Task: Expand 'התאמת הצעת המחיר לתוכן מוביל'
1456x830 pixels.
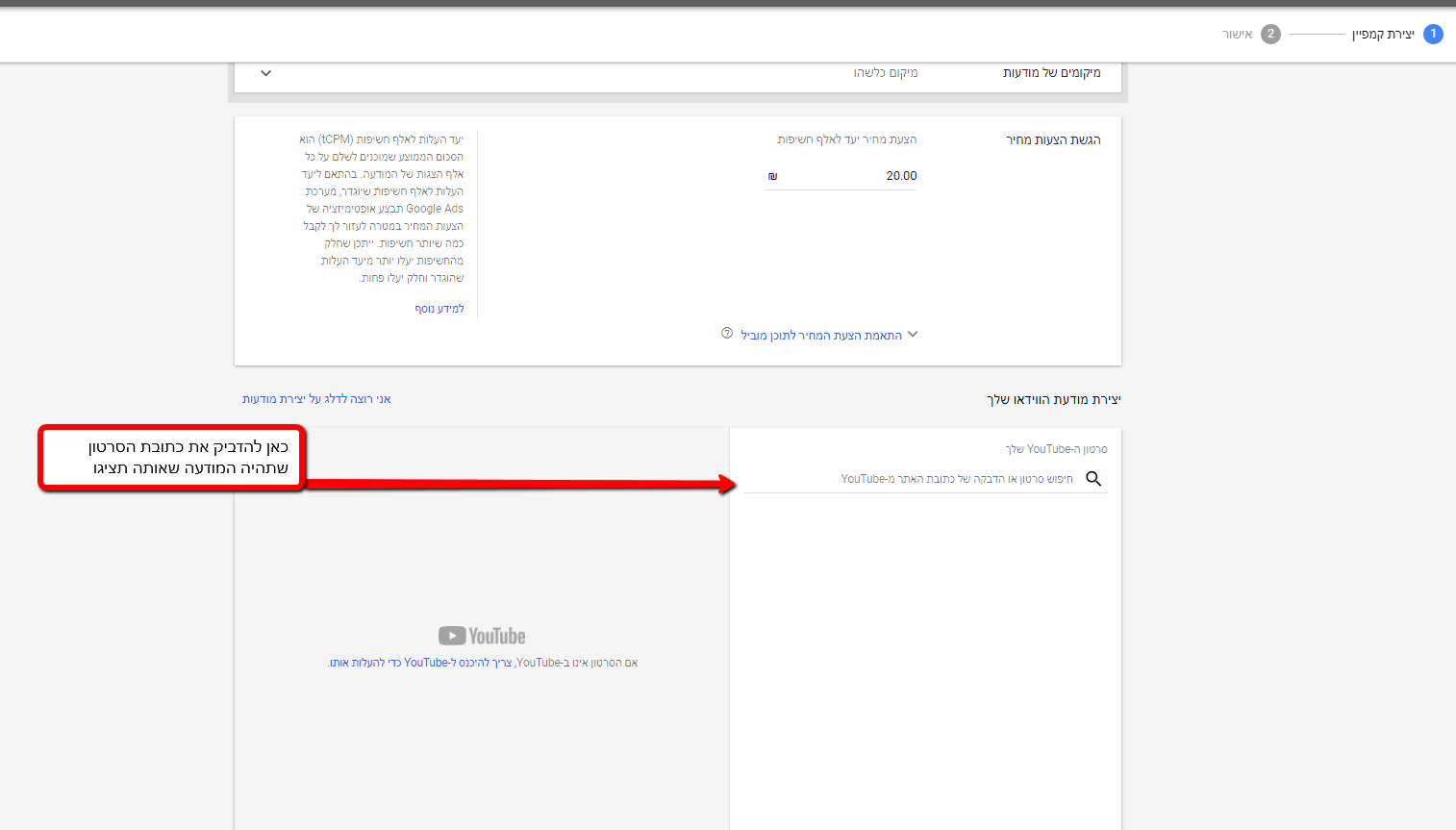Action: point(829,335)
